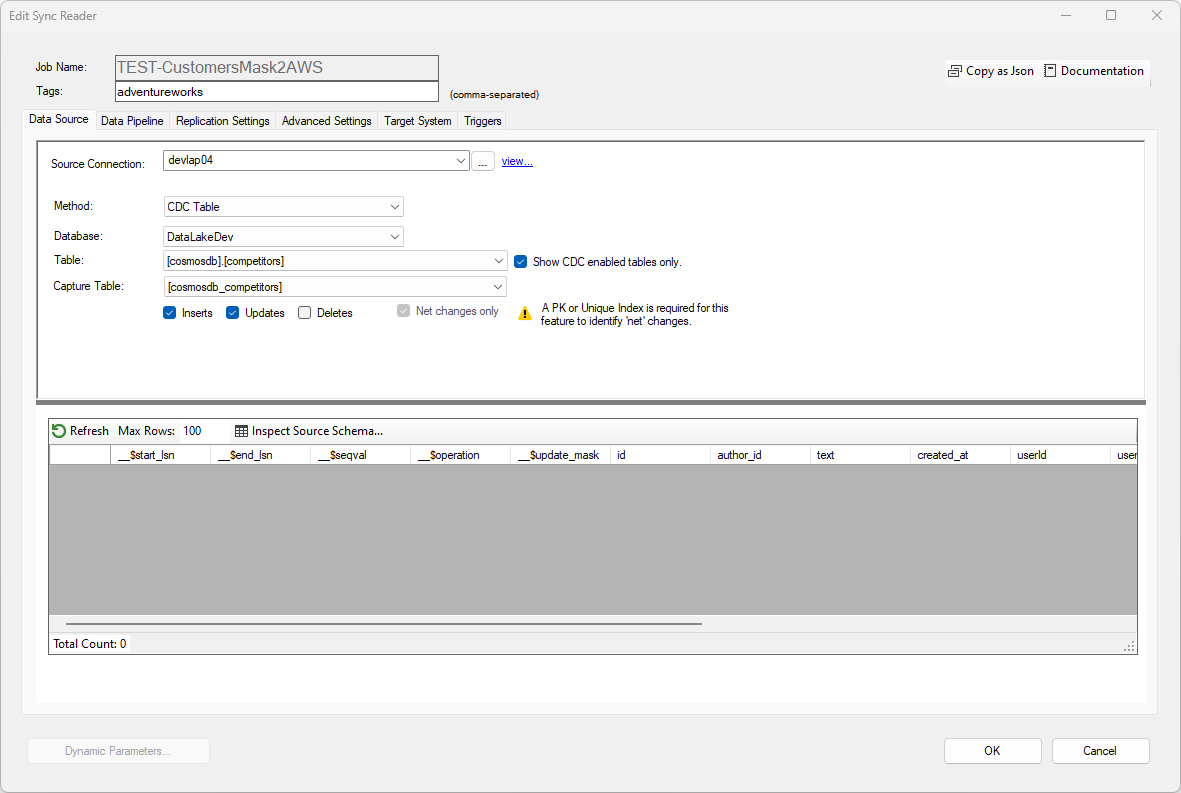This screenshot has height=793, width=1181.
Task: Open the Triggers tab
Action: tap(483, 120)
